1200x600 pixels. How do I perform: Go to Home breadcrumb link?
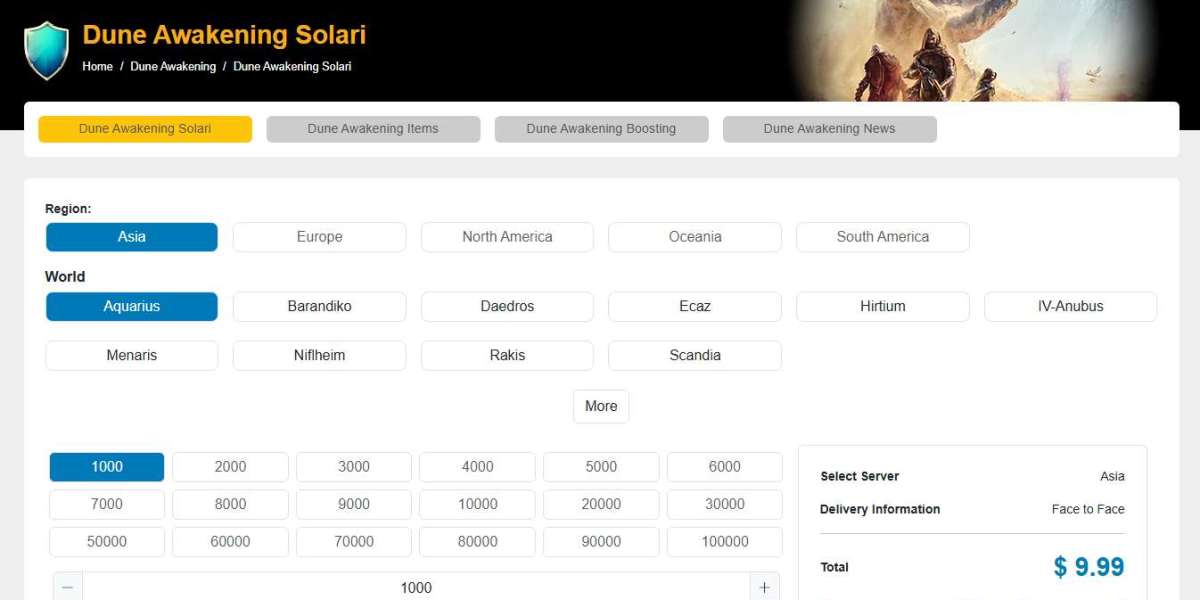pos(97,66)
